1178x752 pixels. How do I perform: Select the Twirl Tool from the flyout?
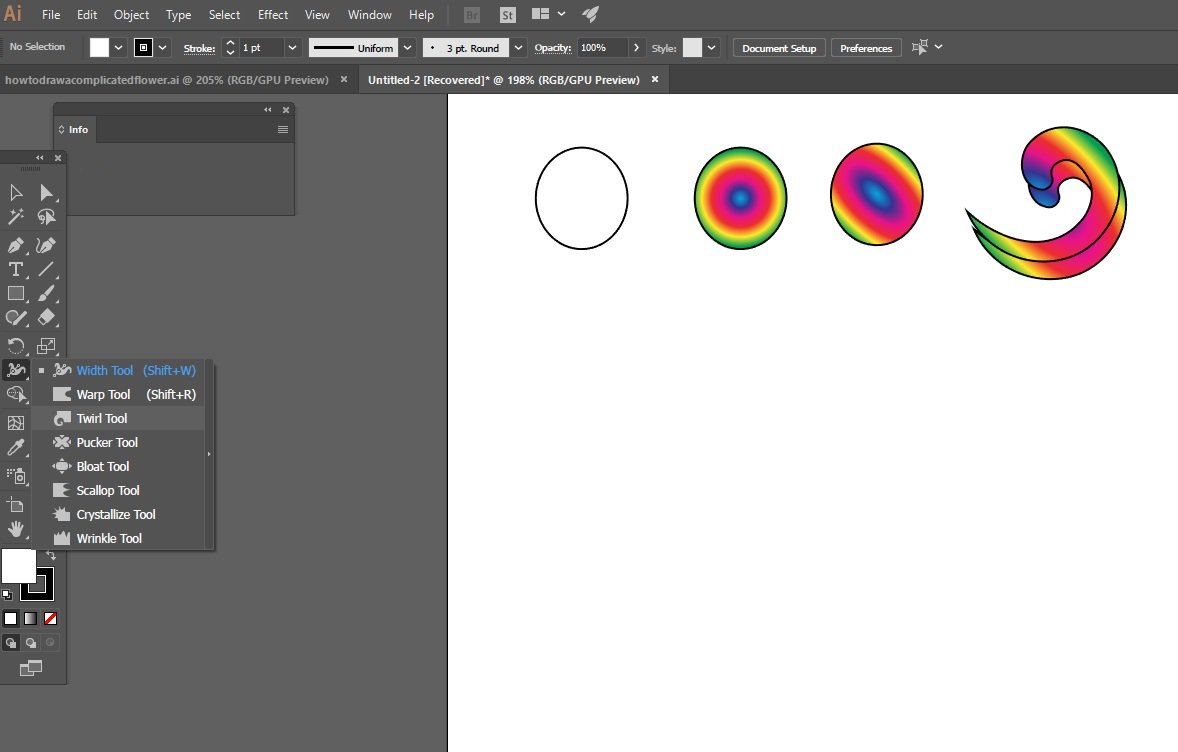102,418
